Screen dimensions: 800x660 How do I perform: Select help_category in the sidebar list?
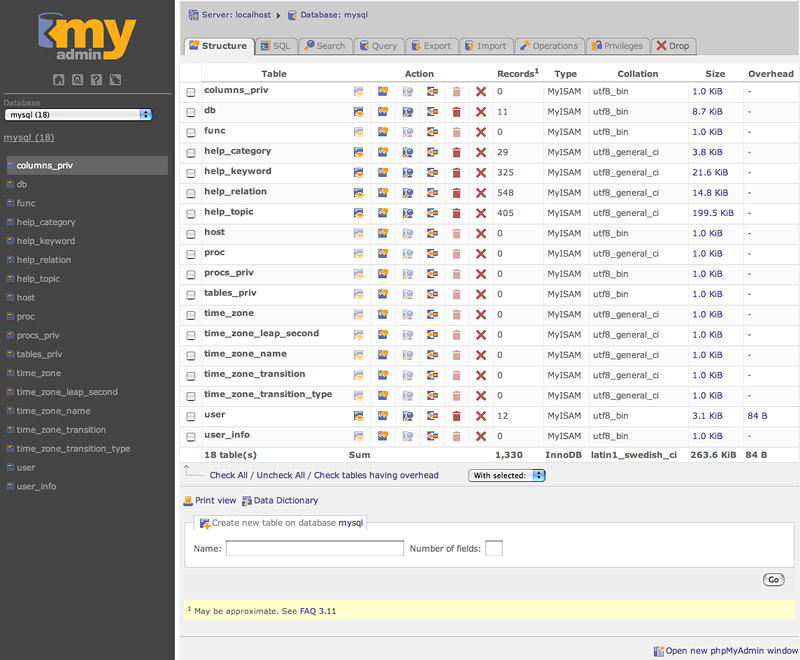(46, 222)
